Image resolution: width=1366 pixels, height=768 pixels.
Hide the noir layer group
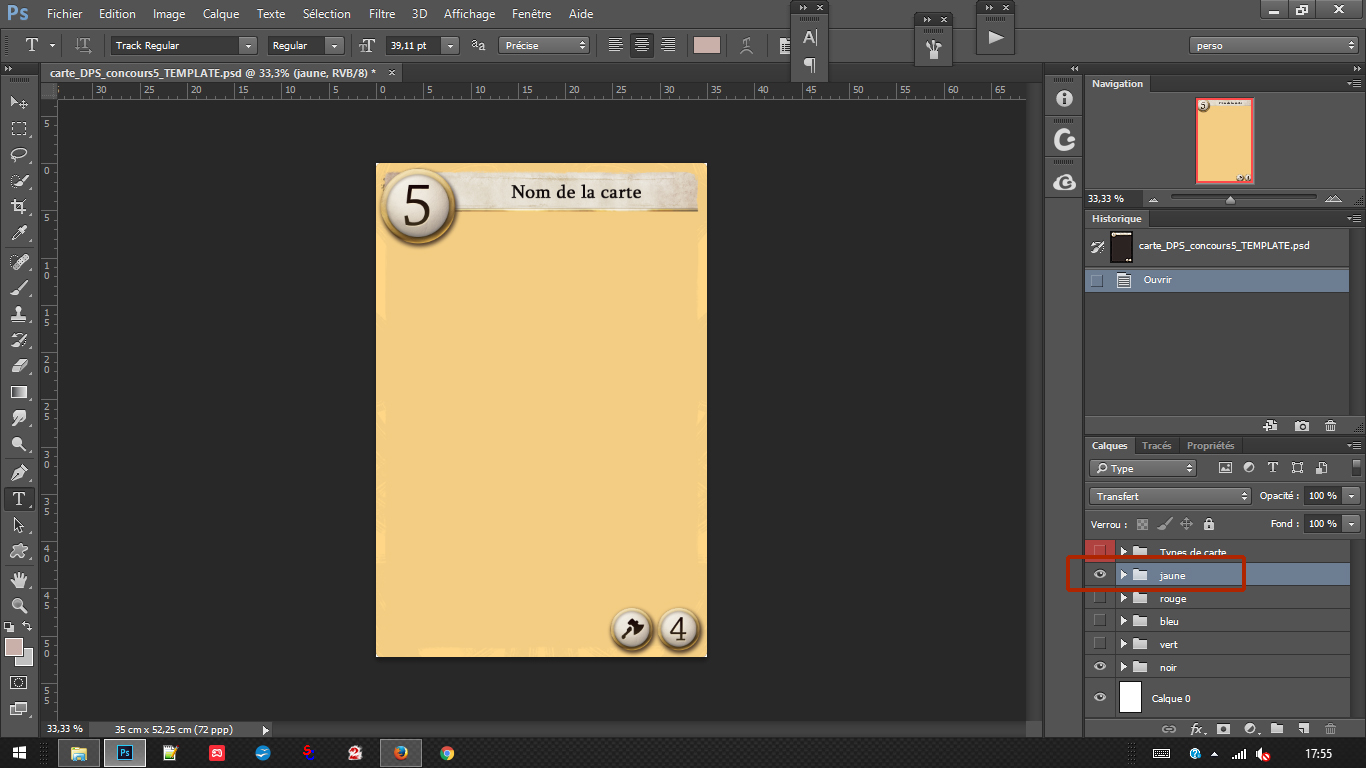click(x=1100, y=667)
